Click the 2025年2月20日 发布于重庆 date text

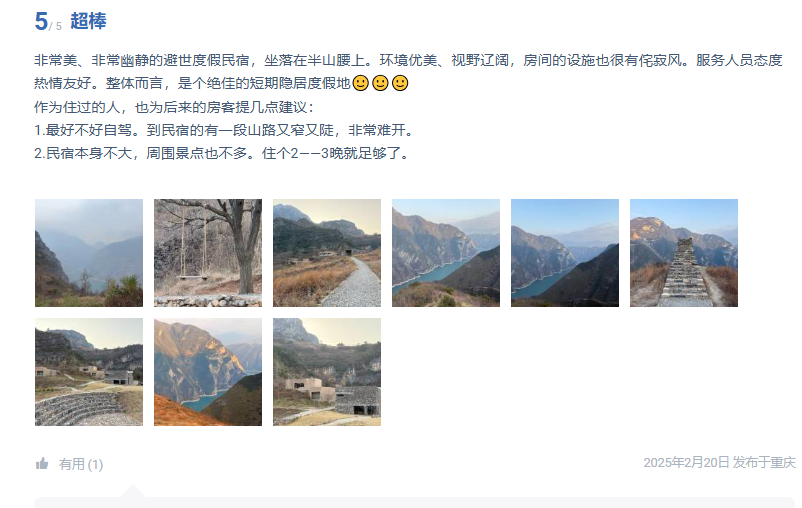[719, 462]
